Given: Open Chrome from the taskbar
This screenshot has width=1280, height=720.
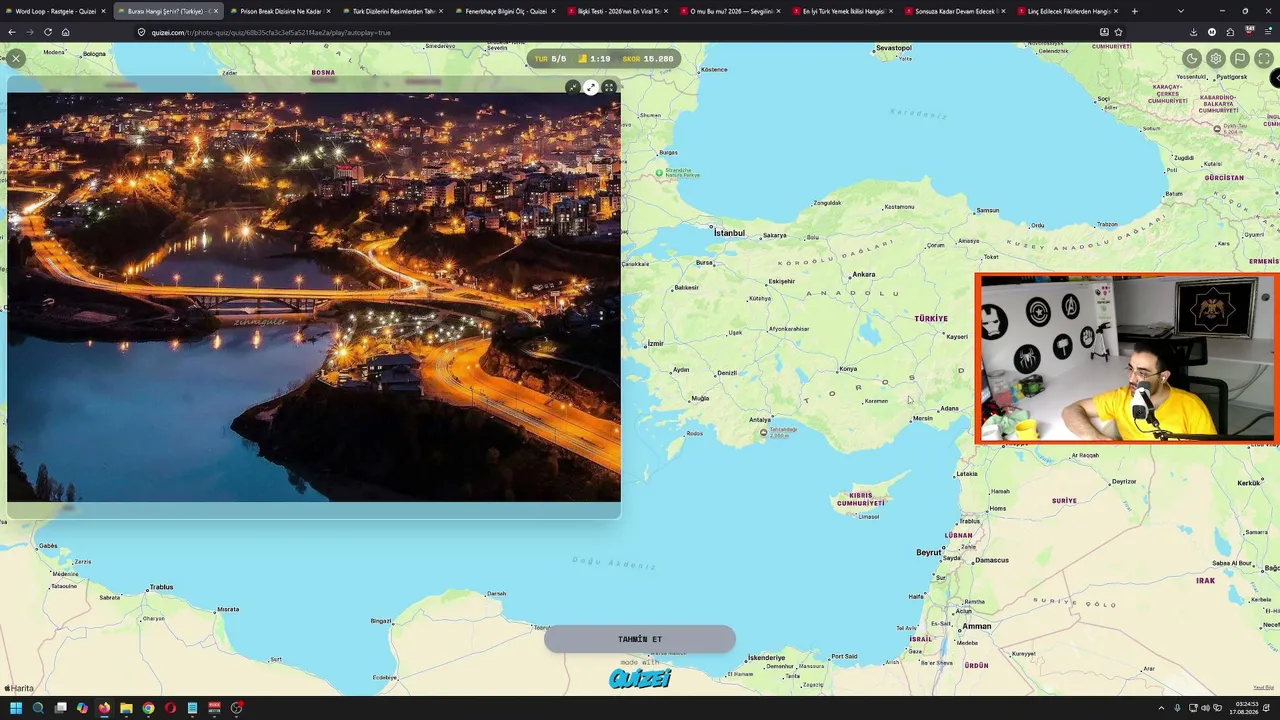Looking at the screenshot, I should pos(148,708).
